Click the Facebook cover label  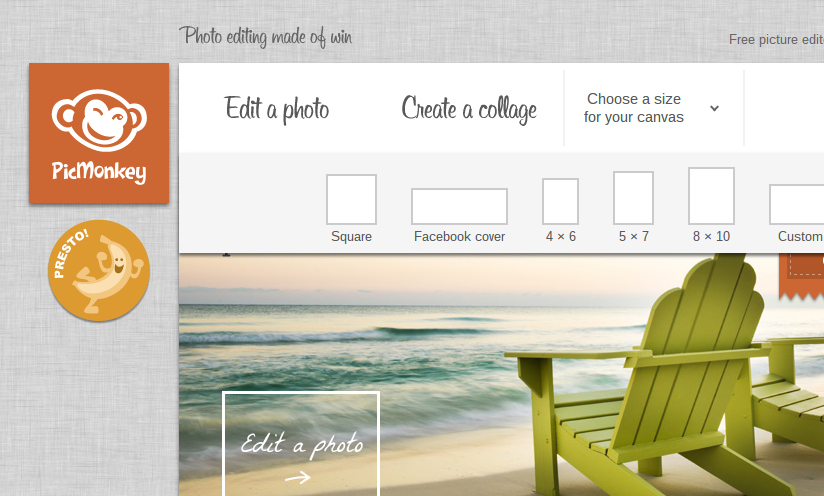(x=459, y=236)
